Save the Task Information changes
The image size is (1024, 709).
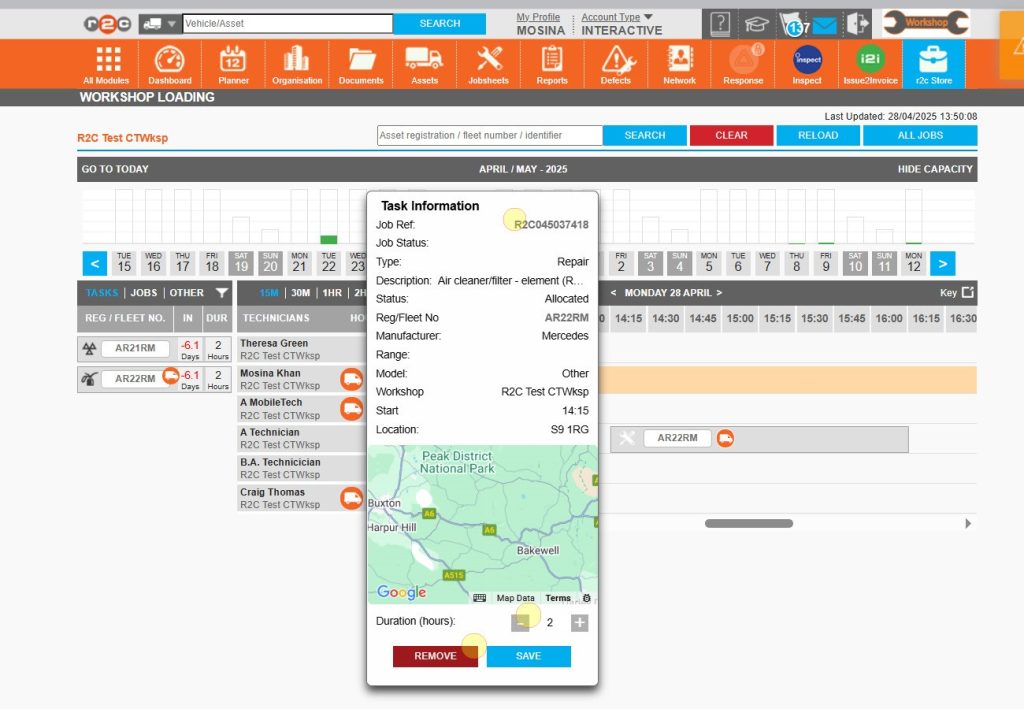(x=528, y=656)
